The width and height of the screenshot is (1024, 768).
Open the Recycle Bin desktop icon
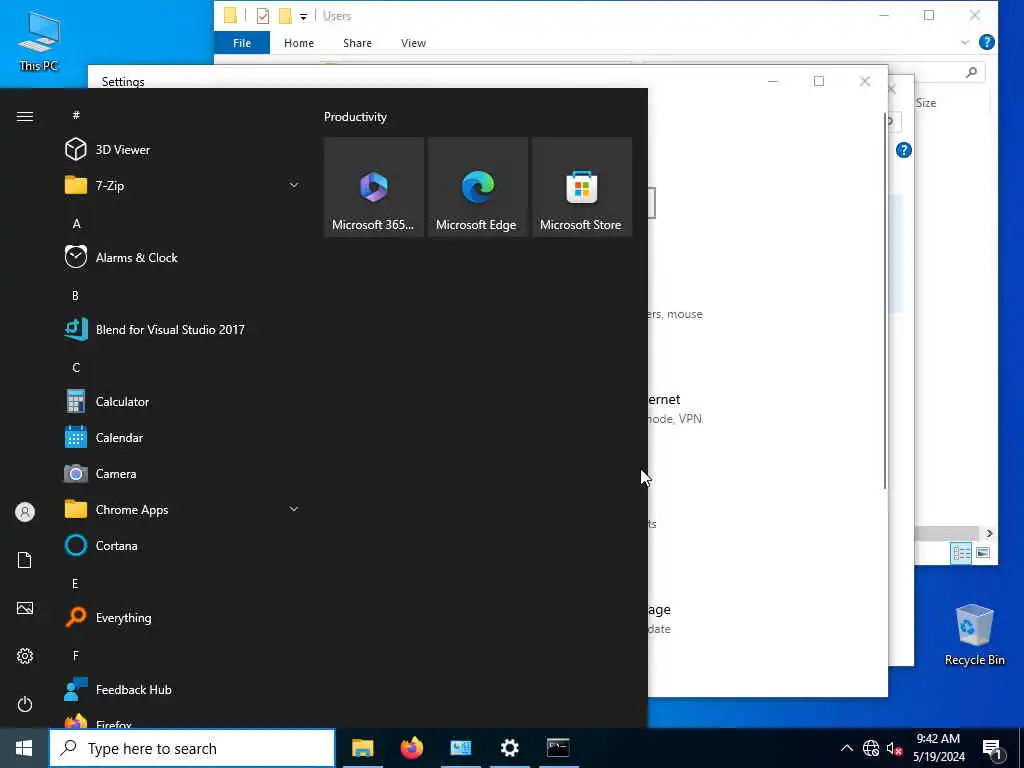(974, 634)
